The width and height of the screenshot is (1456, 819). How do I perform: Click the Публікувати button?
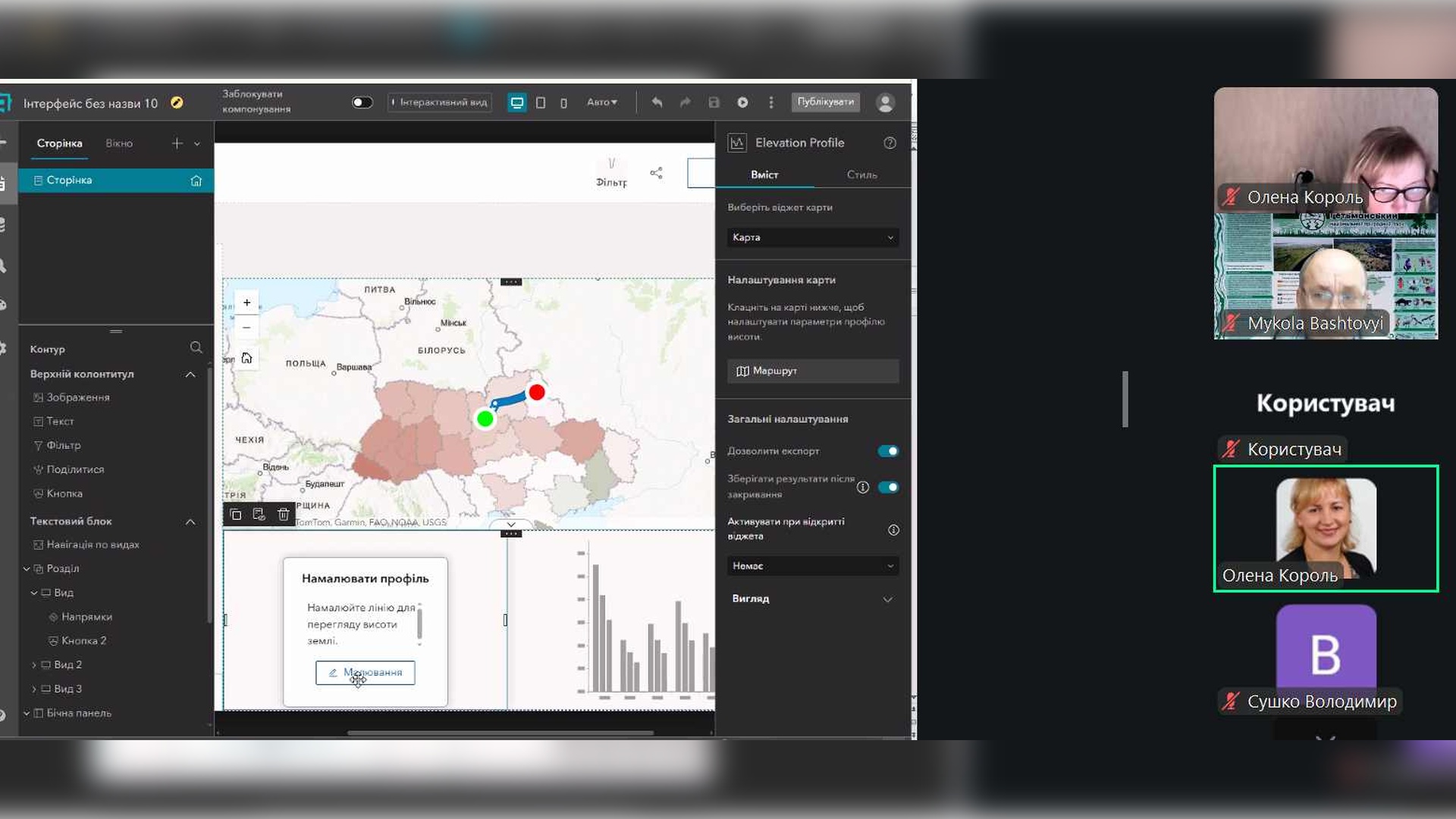(825, 102)
